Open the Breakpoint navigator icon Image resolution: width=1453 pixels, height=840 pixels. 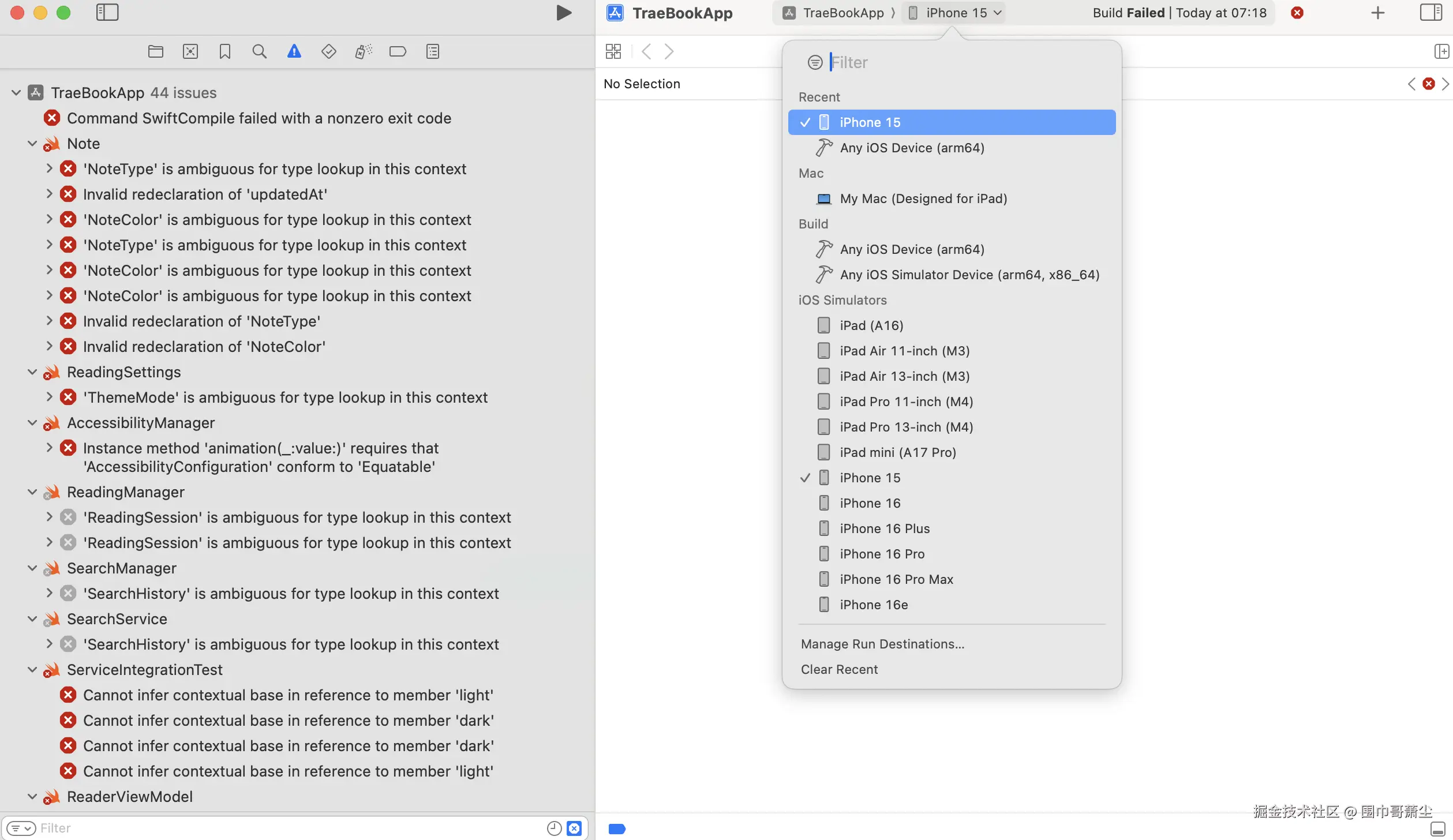point(398,52)
